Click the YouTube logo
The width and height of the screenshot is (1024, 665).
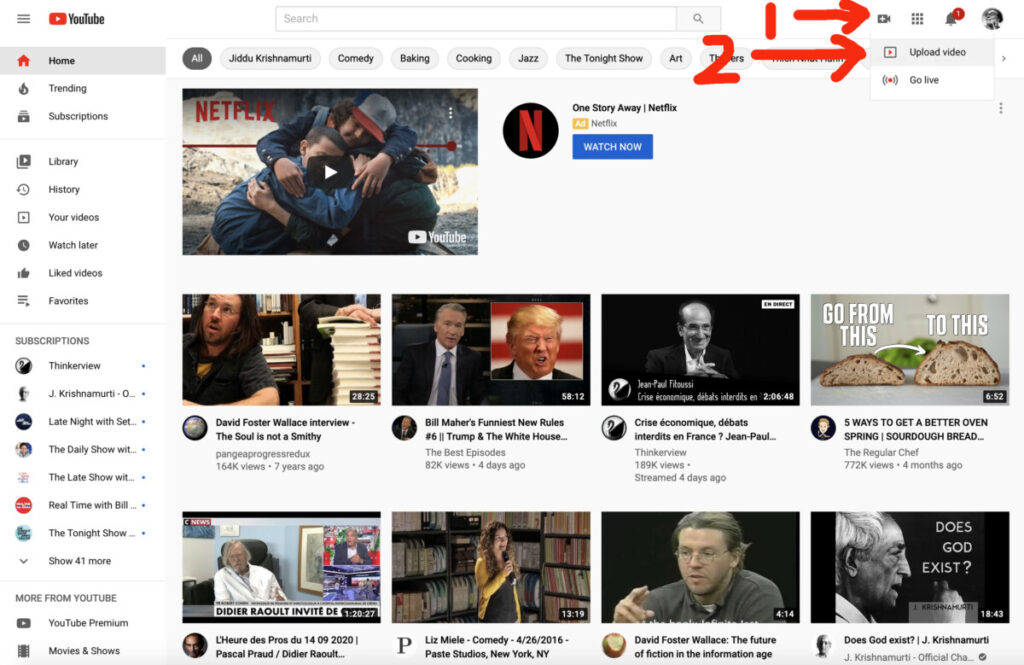[x=76, y=19]
